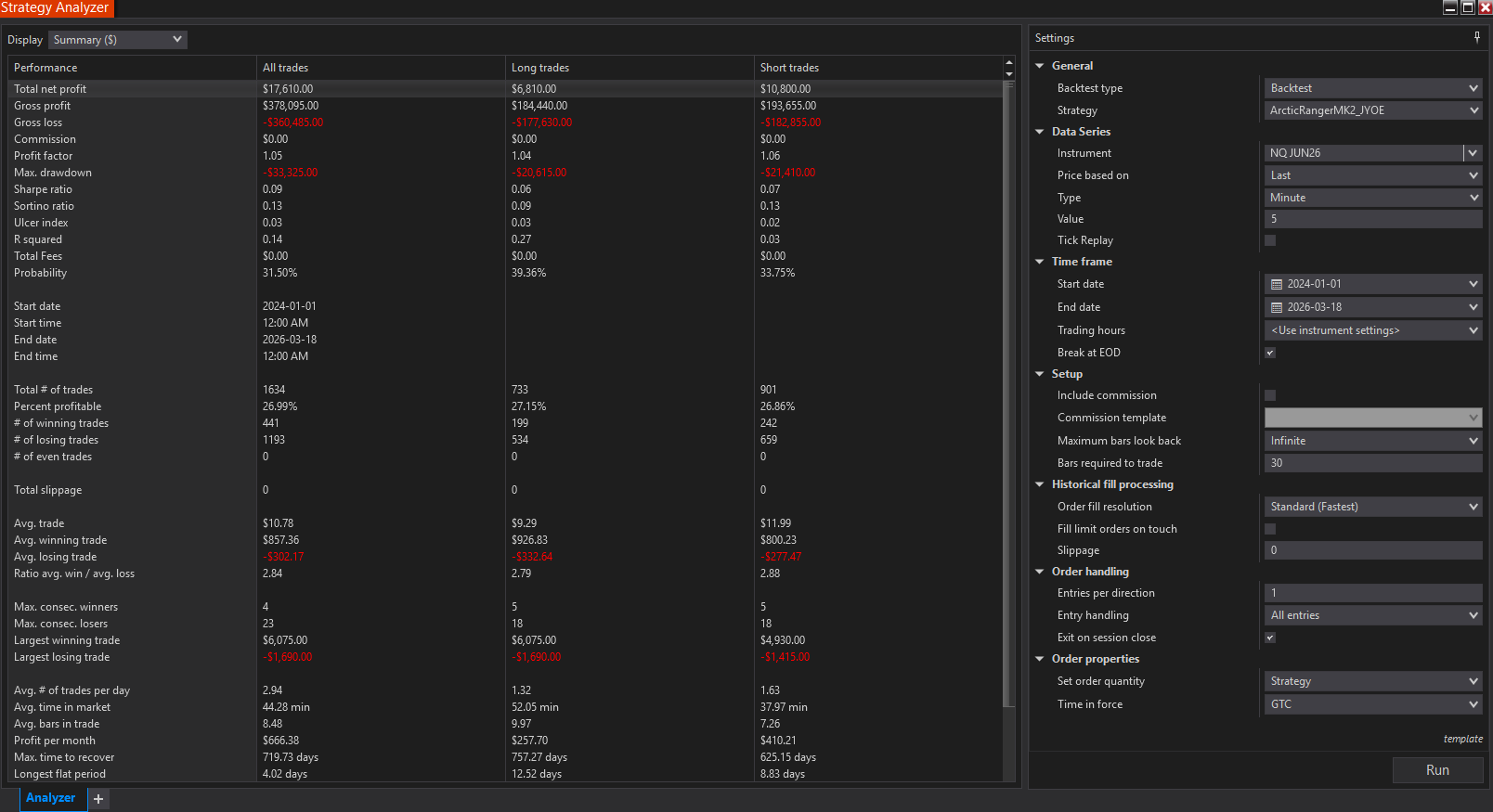Screen dimensions: 1493x812
Task: Open the Display Summary ($) dropdown
Action: point(118,40)
